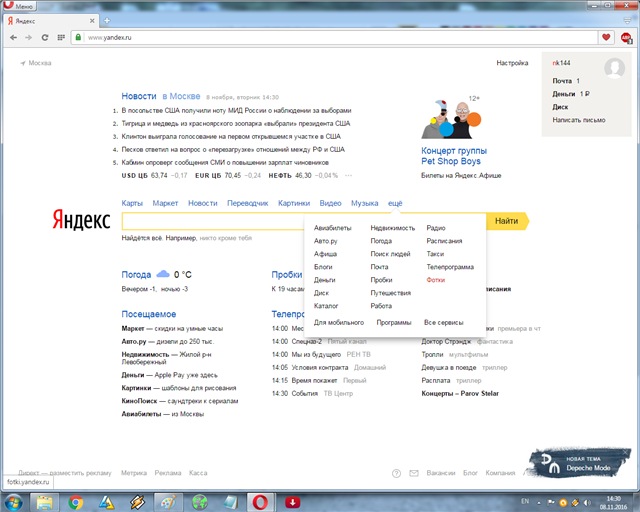Click the Яндекс logo
Image resolution: width=640 pixels, height=512 pixels.
(81, 220)
